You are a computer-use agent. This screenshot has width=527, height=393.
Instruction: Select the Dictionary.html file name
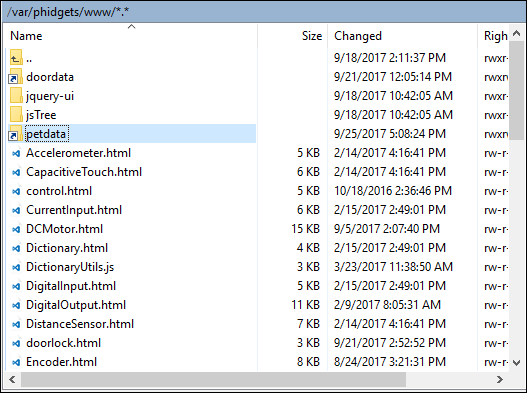point(67,248)
